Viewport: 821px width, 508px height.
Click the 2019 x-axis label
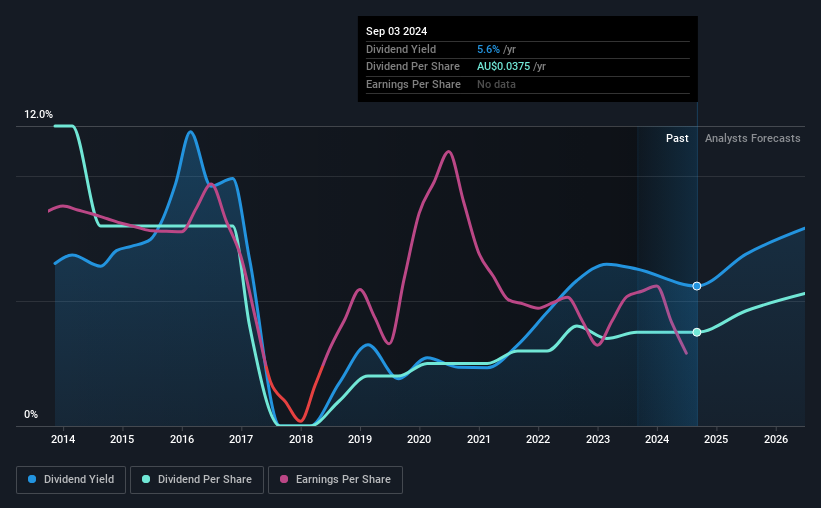tap(360, 439)
